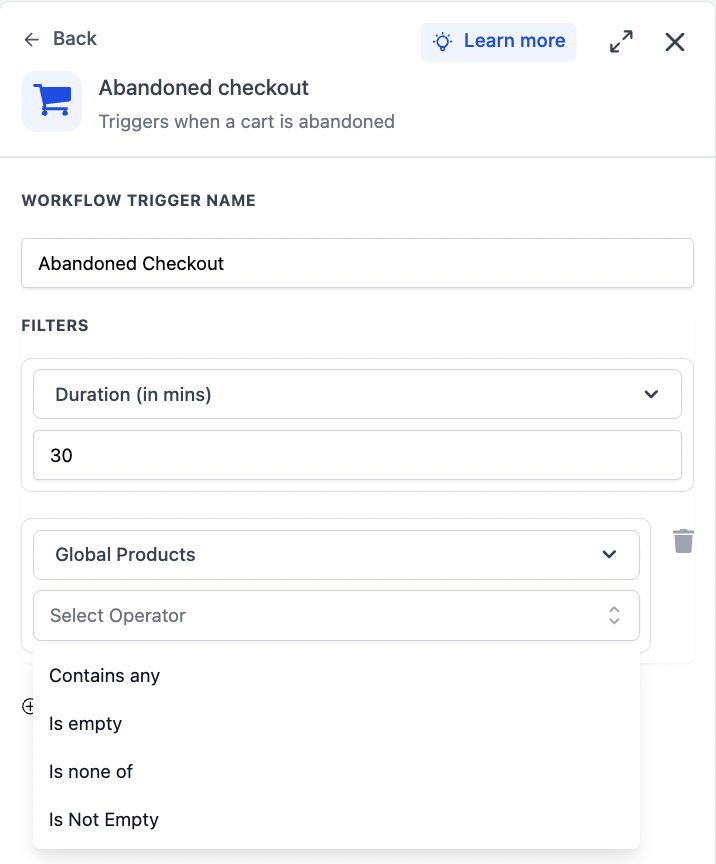Open the Duration (in mins) dropdown
Viewport: 716px width, 864px height.
point(357,394)
